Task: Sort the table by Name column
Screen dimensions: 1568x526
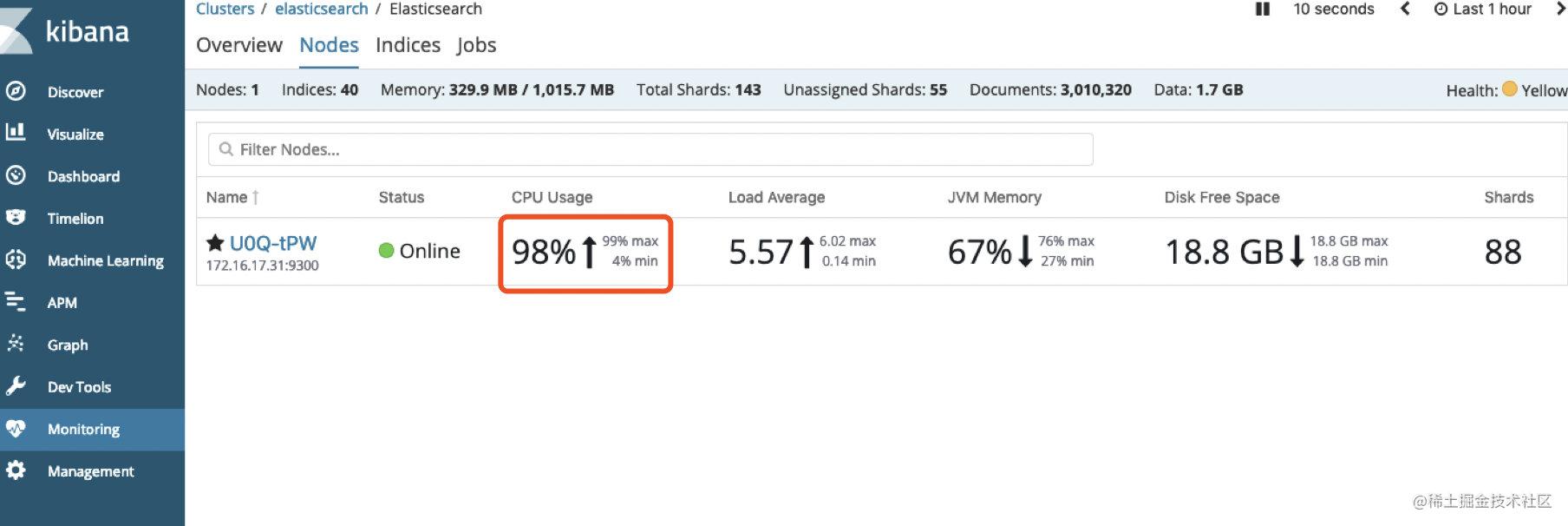Action: coord(227,198)
